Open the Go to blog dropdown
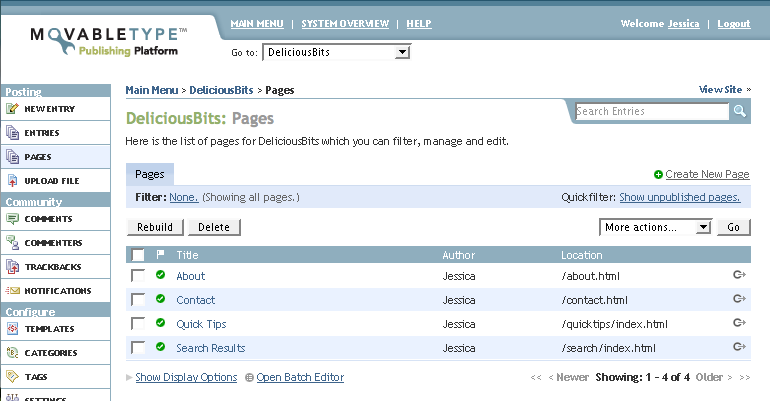Viewport: 770px width, 401px height. (x=337, y=52)
